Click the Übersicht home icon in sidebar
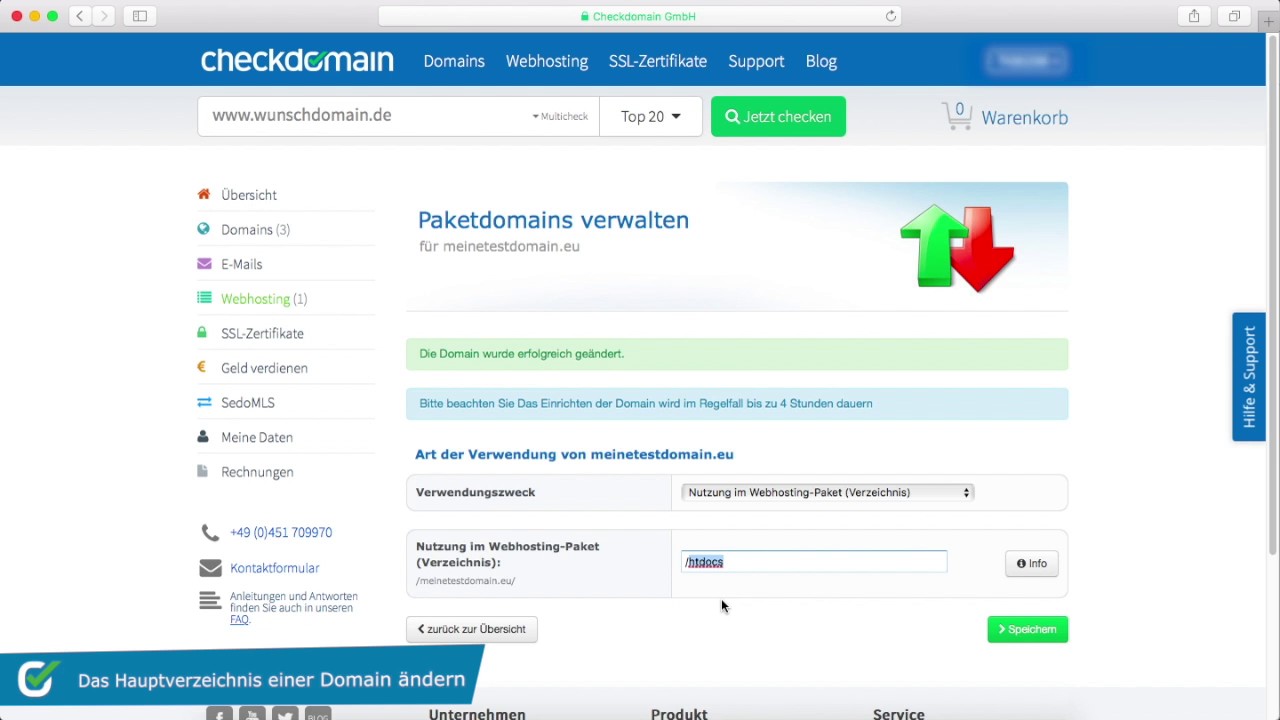This screenshot has width=1280, height=720. tap(204, 195)
